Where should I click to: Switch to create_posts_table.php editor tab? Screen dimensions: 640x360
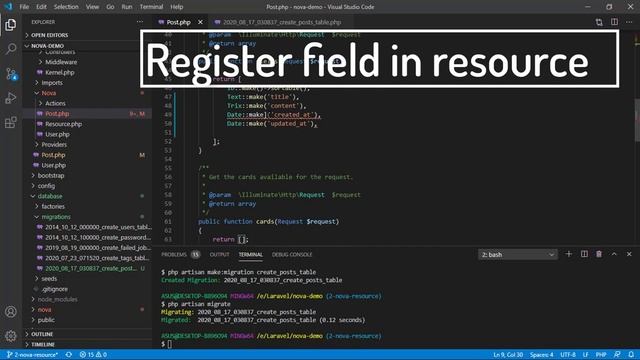(282, 22)
